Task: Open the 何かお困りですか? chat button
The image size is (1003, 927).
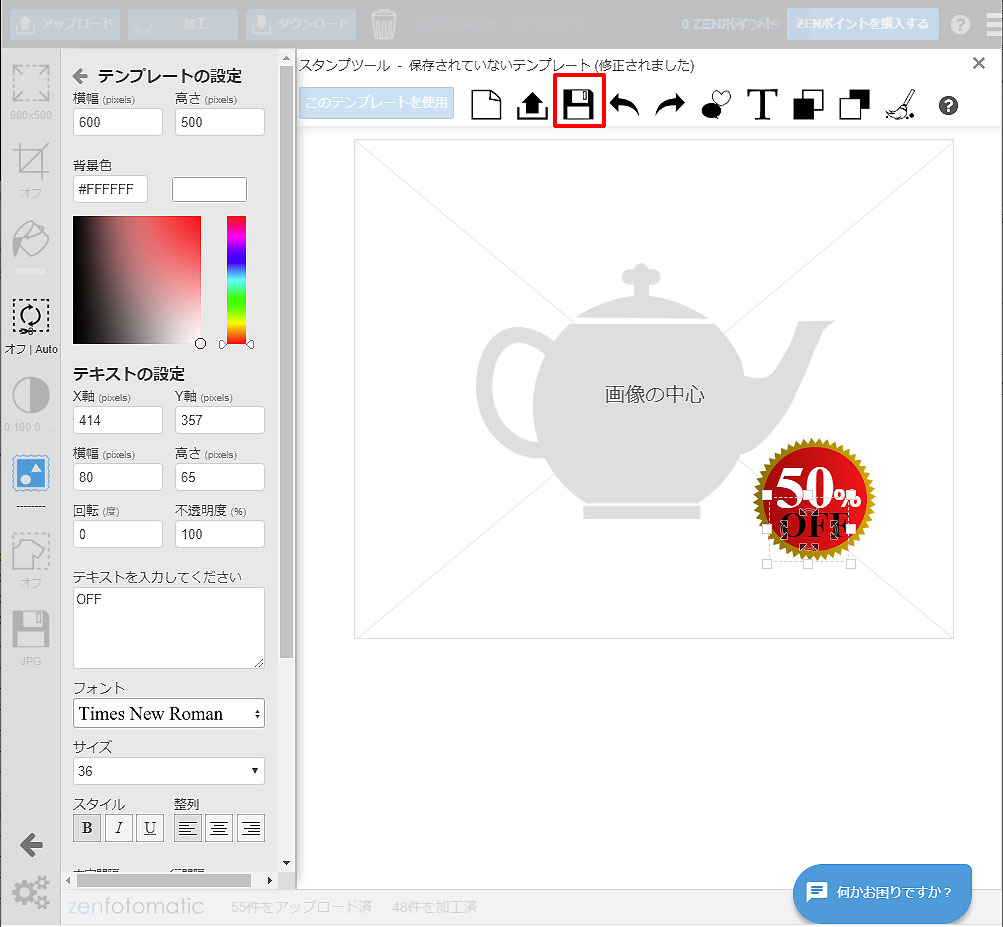Action: pyautogui.click(x=882, y=892)
